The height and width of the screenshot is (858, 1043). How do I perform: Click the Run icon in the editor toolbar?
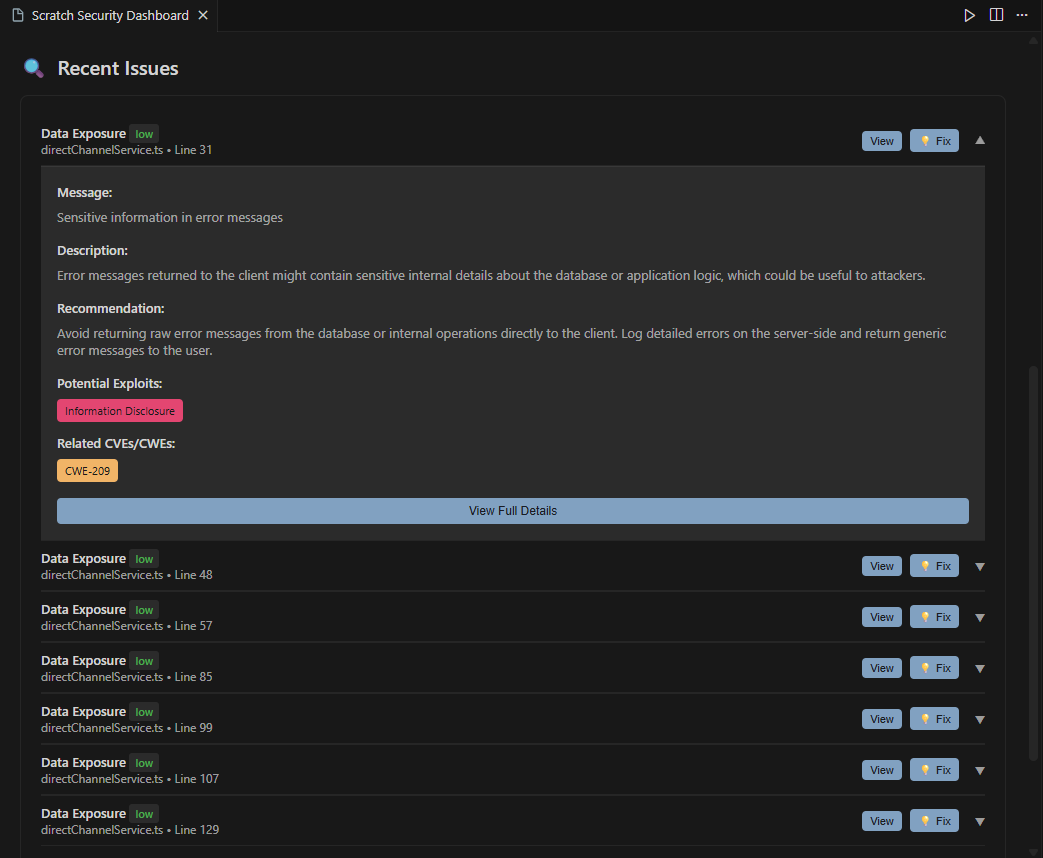[x=968, y=15]
